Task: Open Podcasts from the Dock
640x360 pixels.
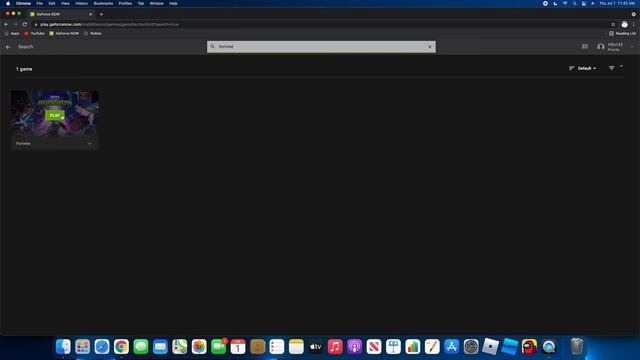Action: click(x=354, y=347)
